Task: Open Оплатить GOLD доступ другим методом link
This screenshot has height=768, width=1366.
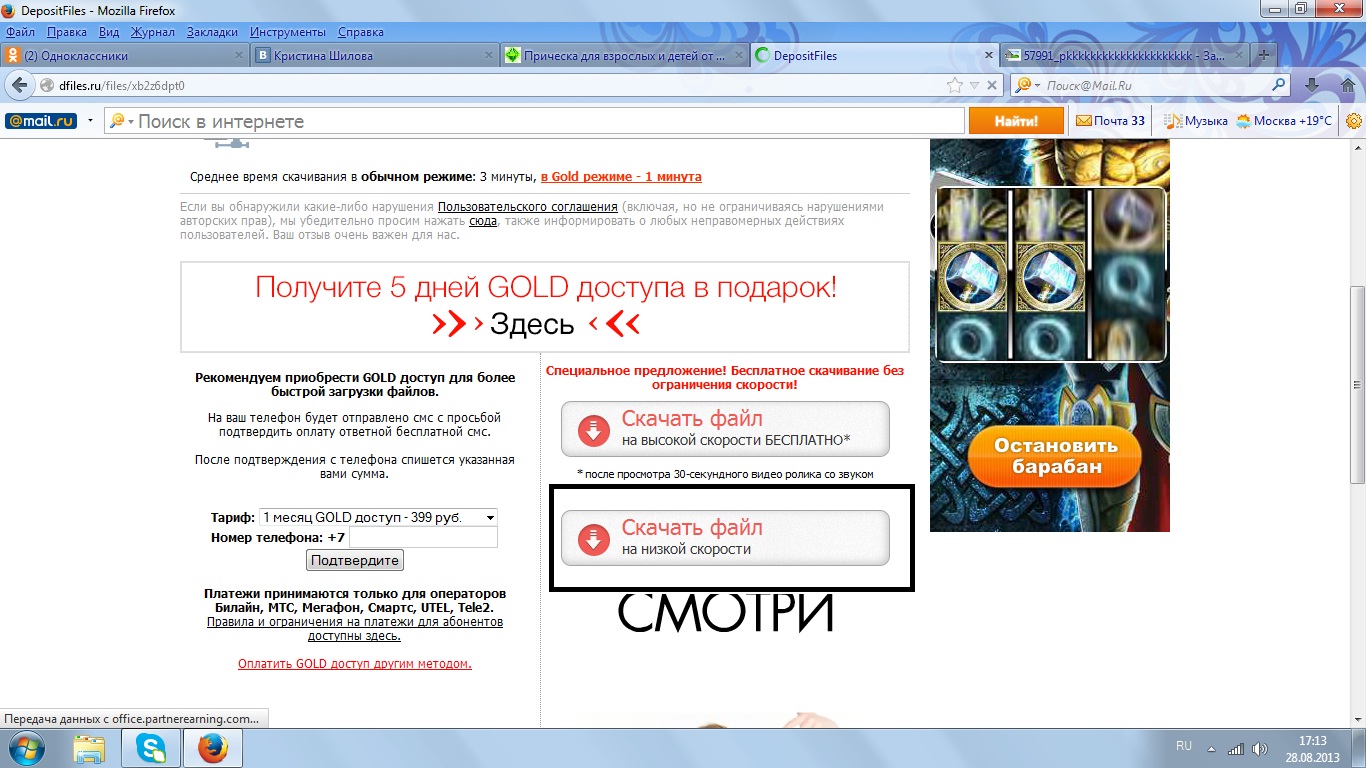Action: click(x=355, y=663)
